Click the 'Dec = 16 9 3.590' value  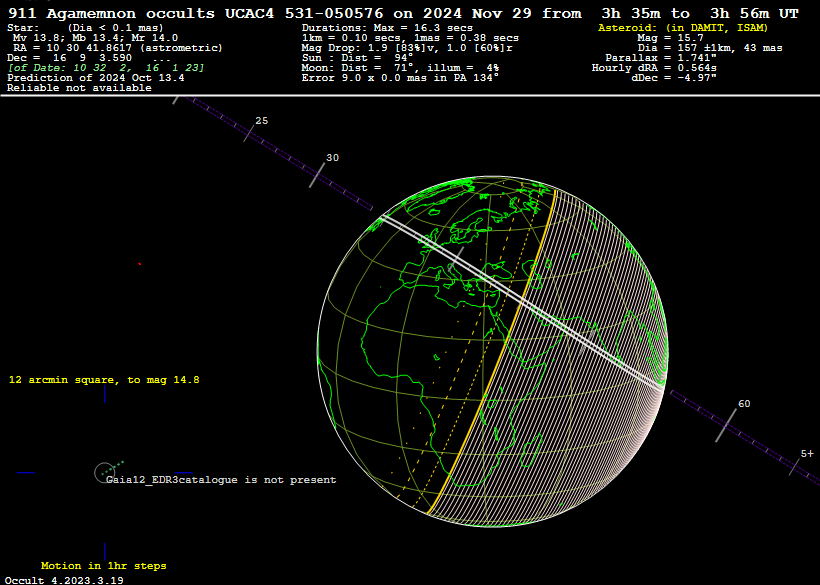[x=70, y=58]
